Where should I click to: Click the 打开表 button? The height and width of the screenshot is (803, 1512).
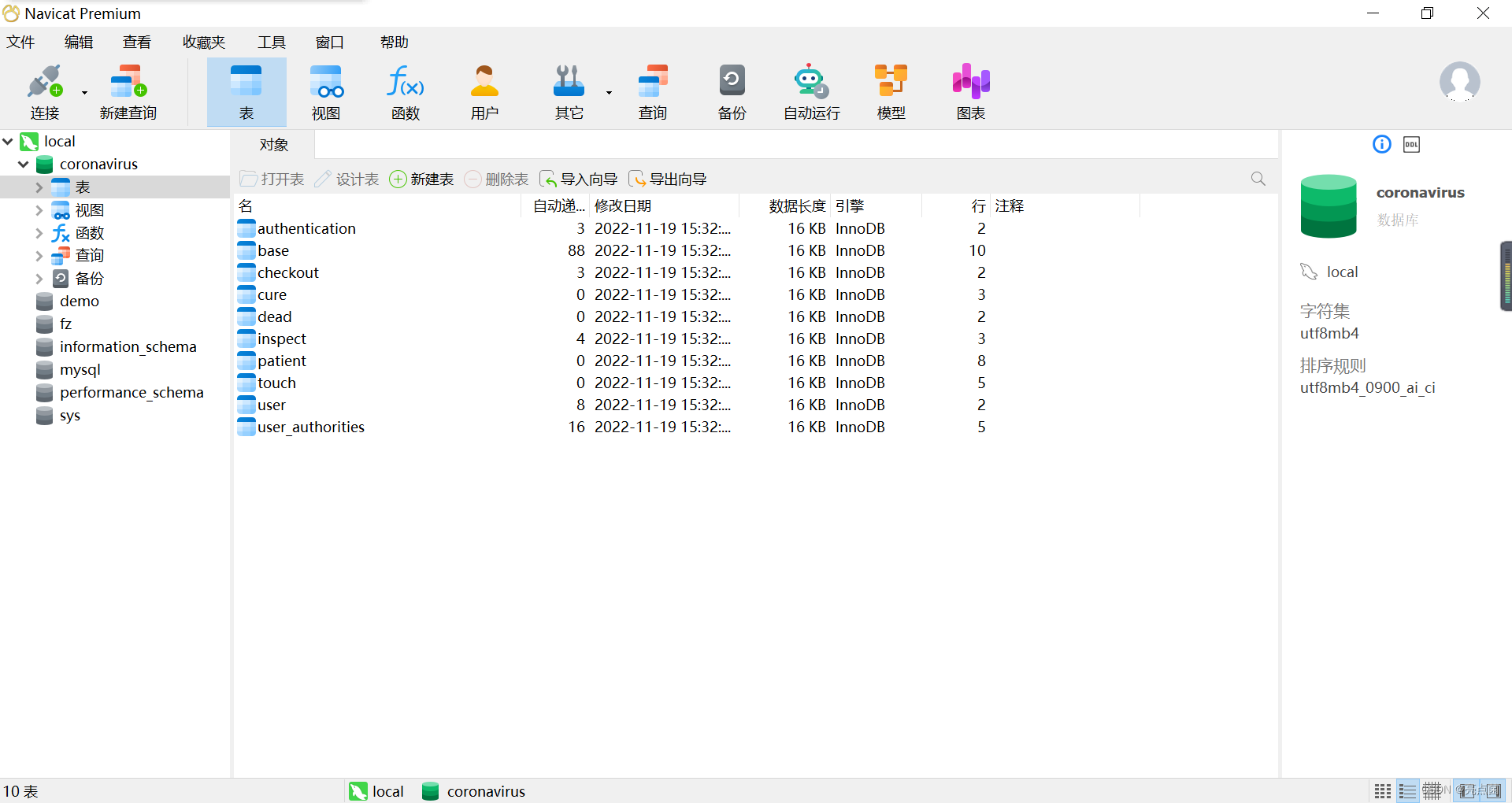[x=272, y=179]
